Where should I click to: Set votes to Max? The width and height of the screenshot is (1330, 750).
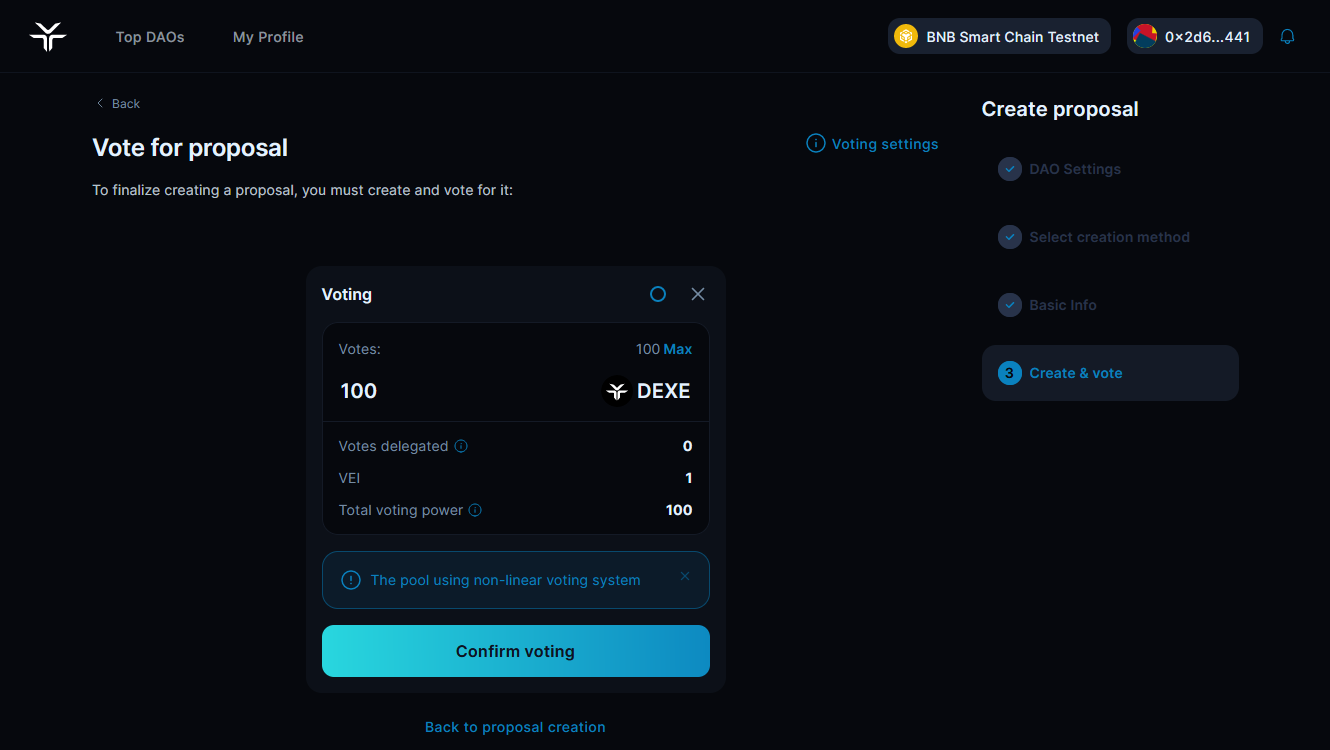coord(678,349)
